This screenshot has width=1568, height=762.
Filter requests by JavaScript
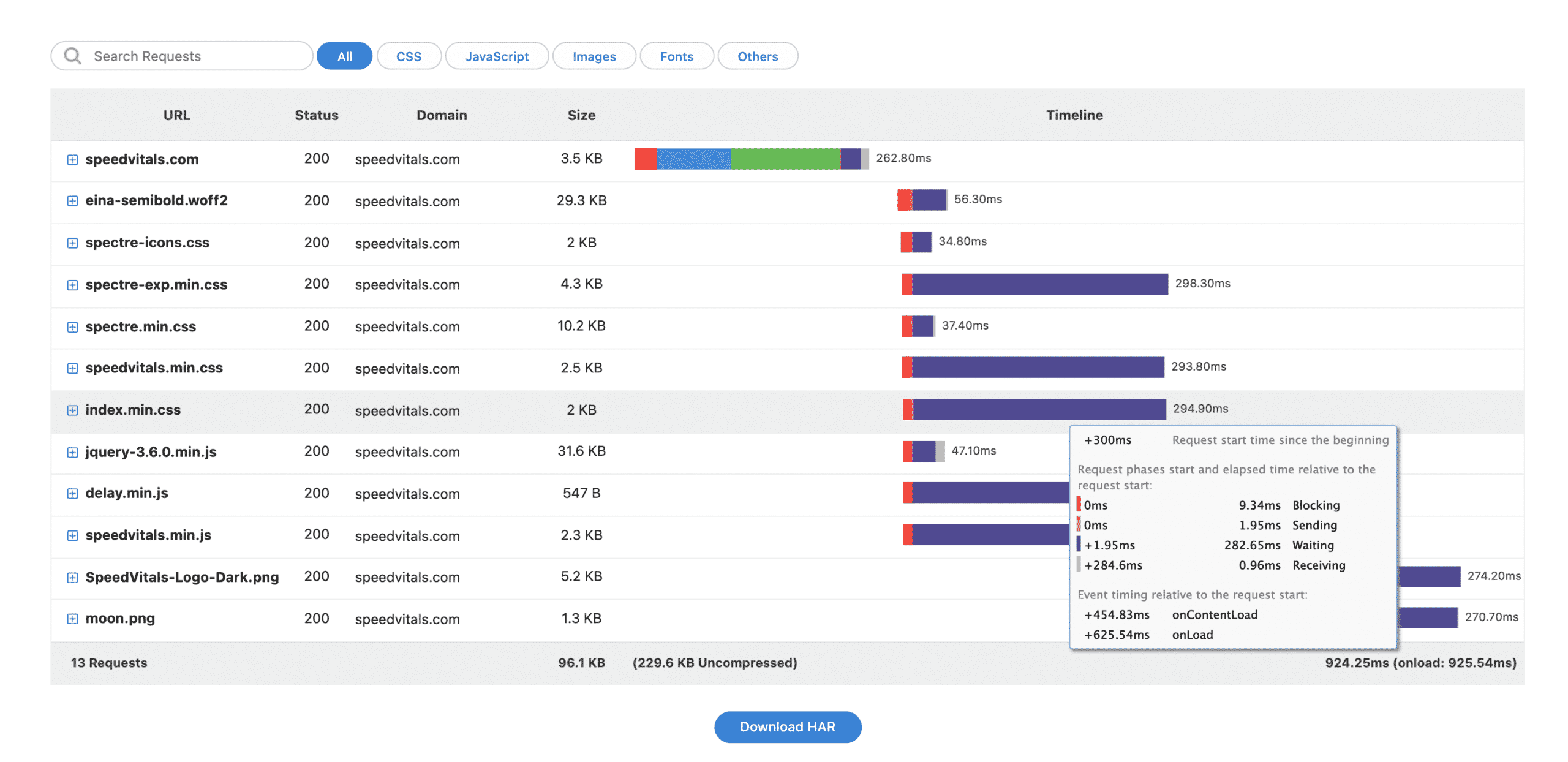(497, 56)
